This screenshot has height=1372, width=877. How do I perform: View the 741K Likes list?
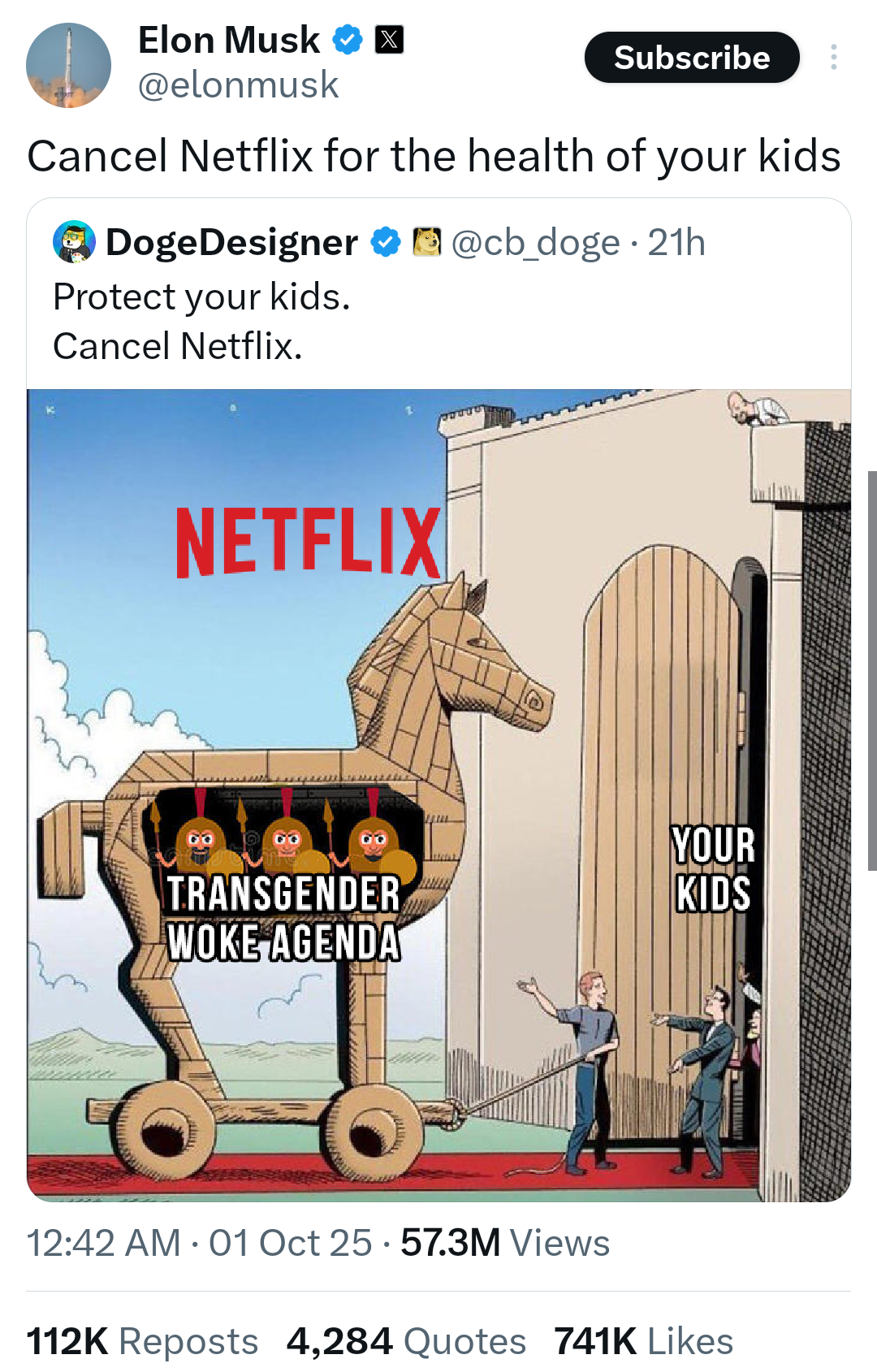(643, 1341)
